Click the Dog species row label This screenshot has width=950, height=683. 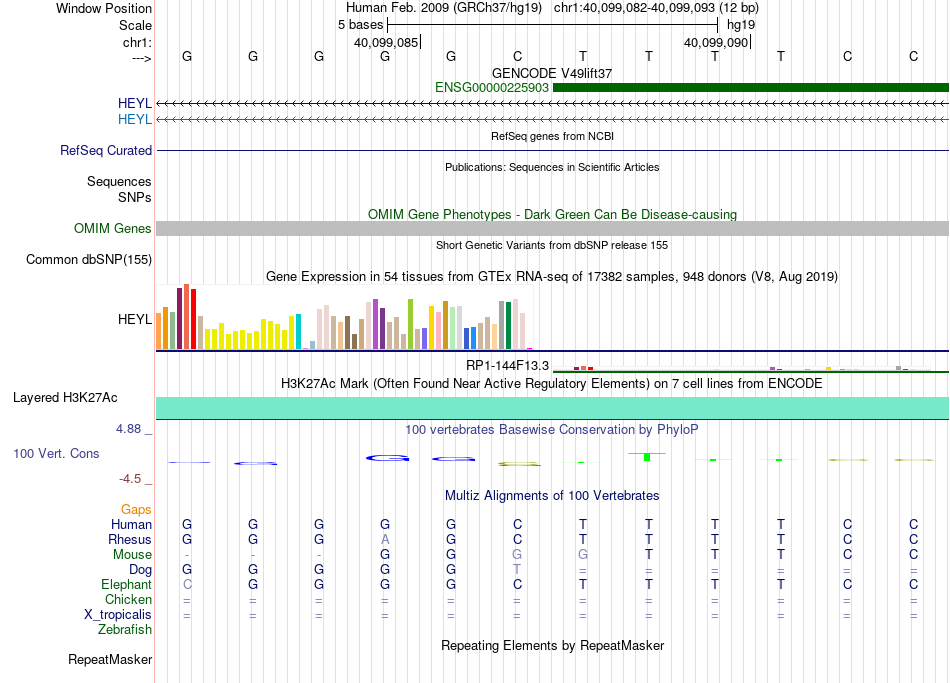pos(141,570)
